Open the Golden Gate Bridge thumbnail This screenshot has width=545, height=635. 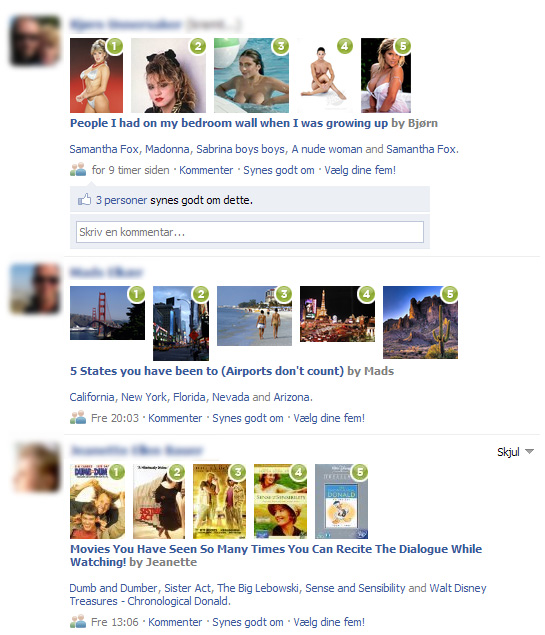click(x=107, y=313)
